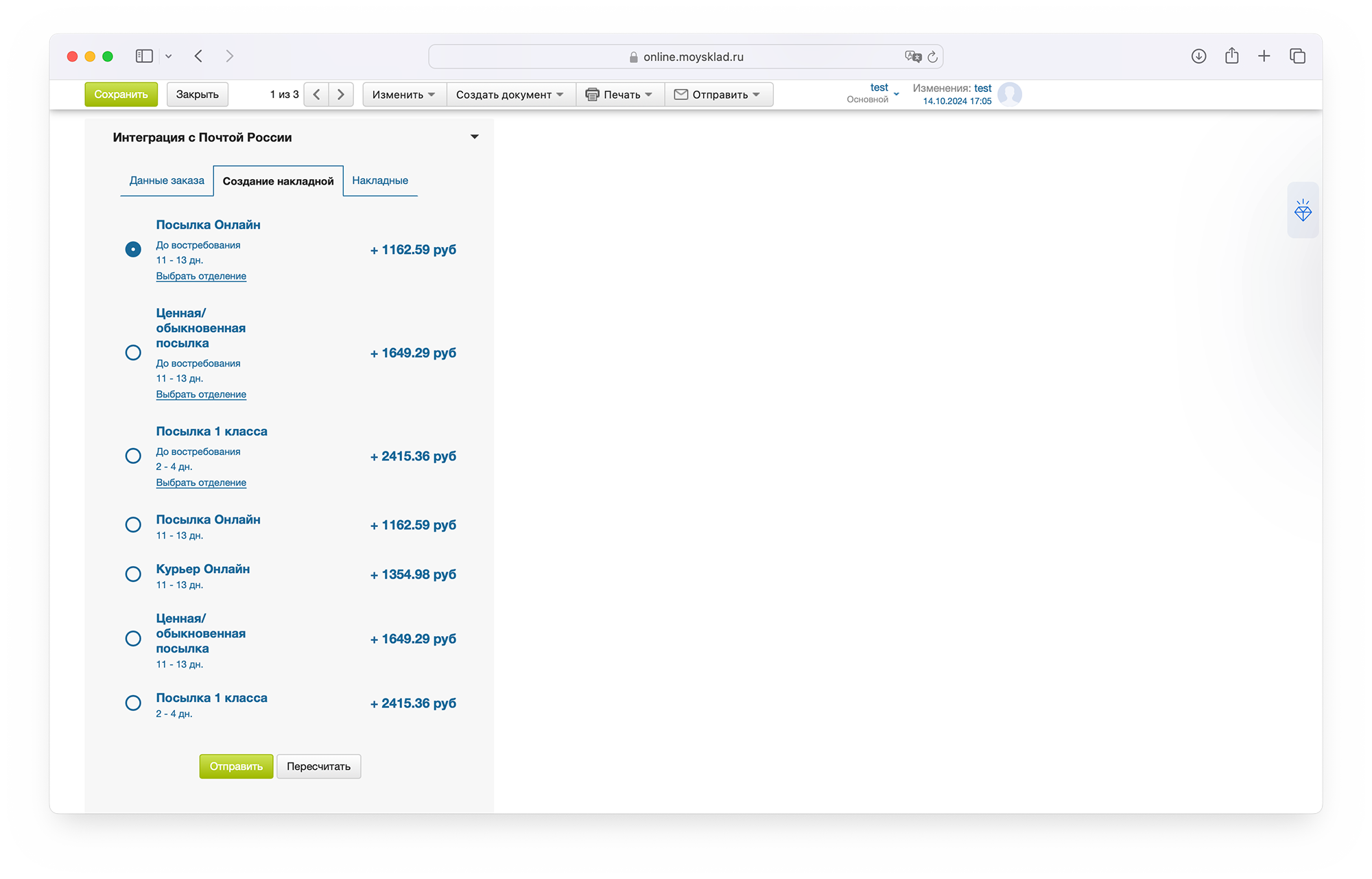This screenshot has width=1372, height=879.
Task: Select Курьер Онлайн delivery option
Action: (x=133, y=574)
